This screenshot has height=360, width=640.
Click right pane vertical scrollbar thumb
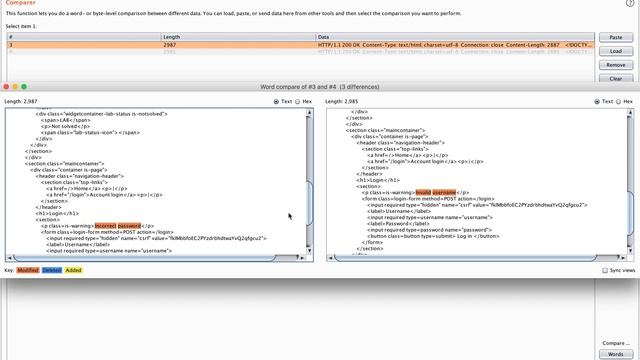[x=630, y=212]
